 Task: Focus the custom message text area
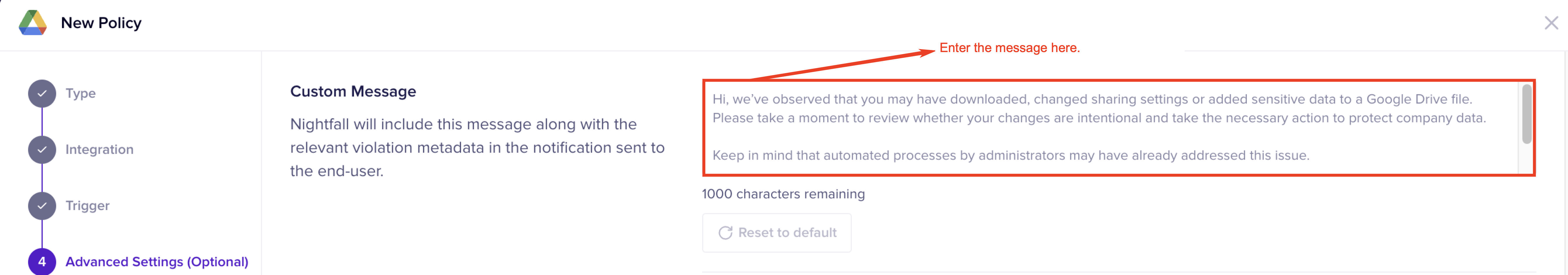click(1108, 127)
